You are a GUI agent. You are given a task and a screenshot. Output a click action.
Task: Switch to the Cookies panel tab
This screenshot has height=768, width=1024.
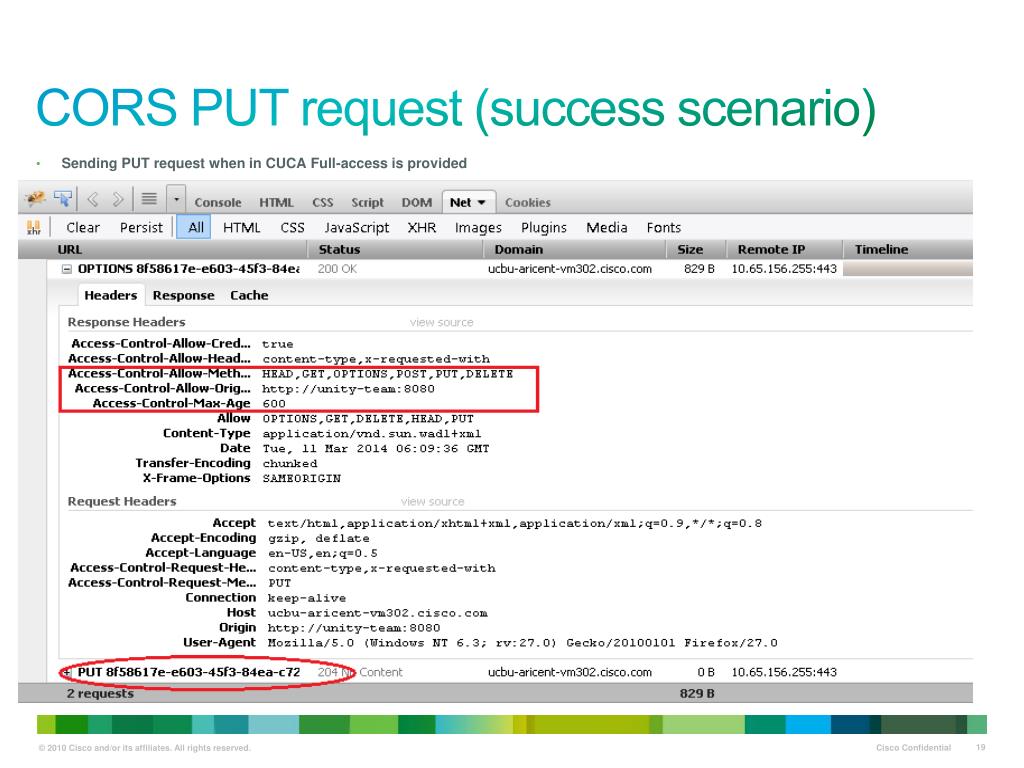pyautogui.click(x=528, y=202)
